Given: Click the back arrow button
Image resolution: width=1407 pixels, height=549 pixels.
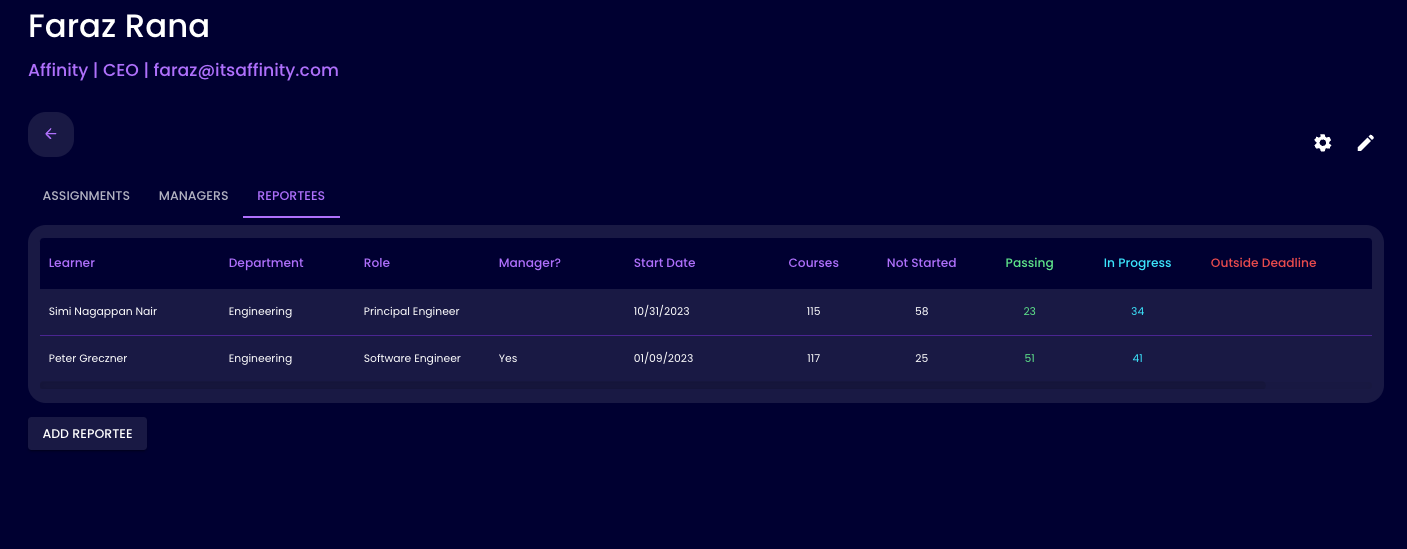Looking at the screenshot, I should pos(51,134).
